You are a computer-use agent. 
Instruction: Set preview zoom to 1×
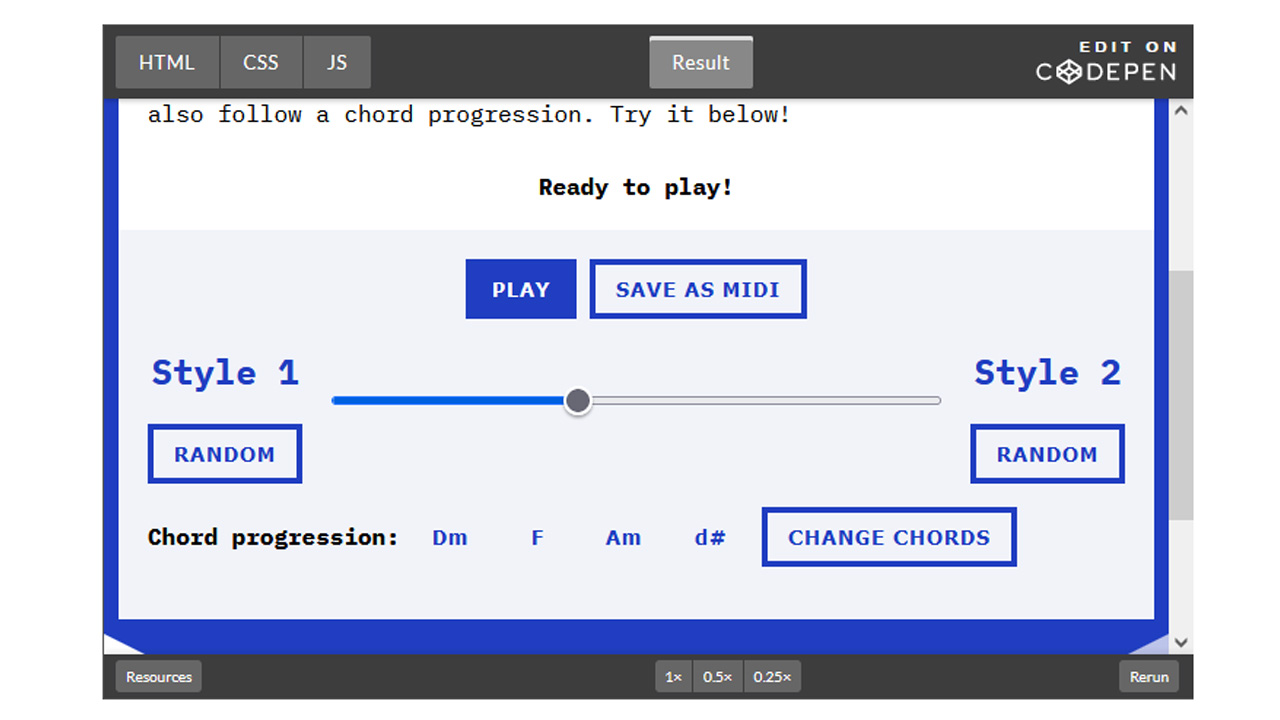pos(674,677)
